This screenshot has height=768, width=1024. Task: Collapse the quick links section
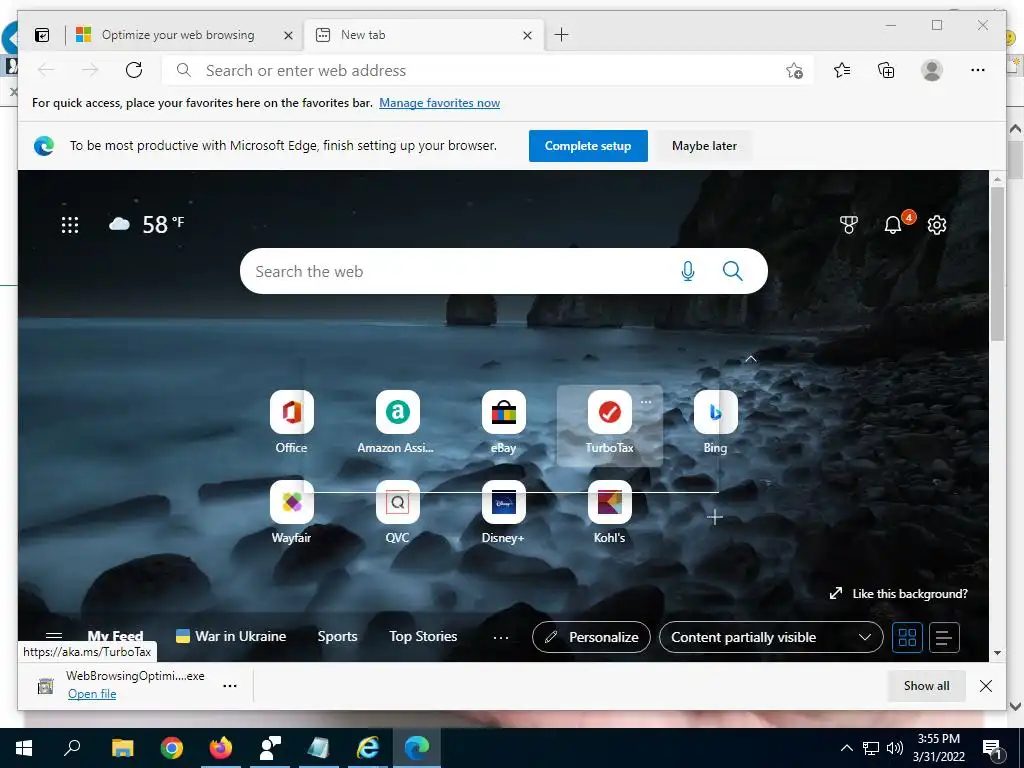[x=751, y=359]
